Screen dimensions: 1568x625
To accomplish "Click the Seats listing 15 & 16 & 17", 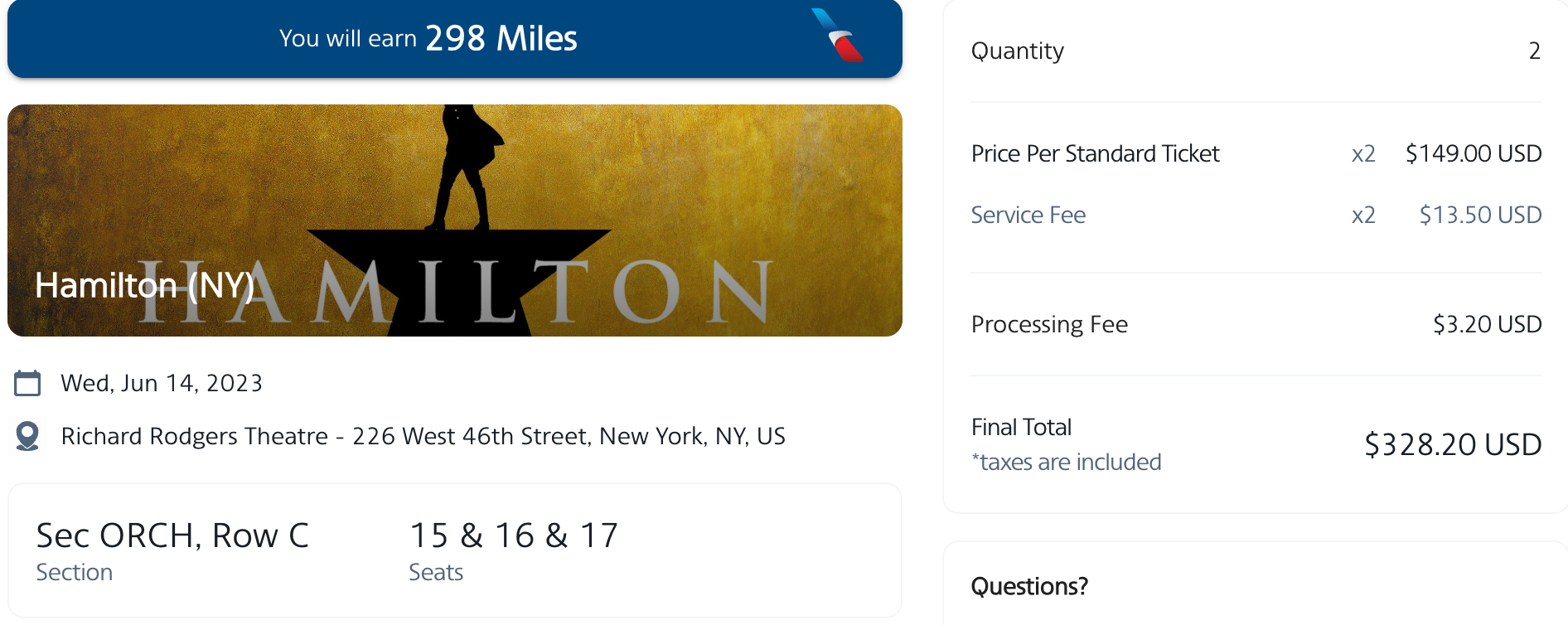I will [514, 535].
